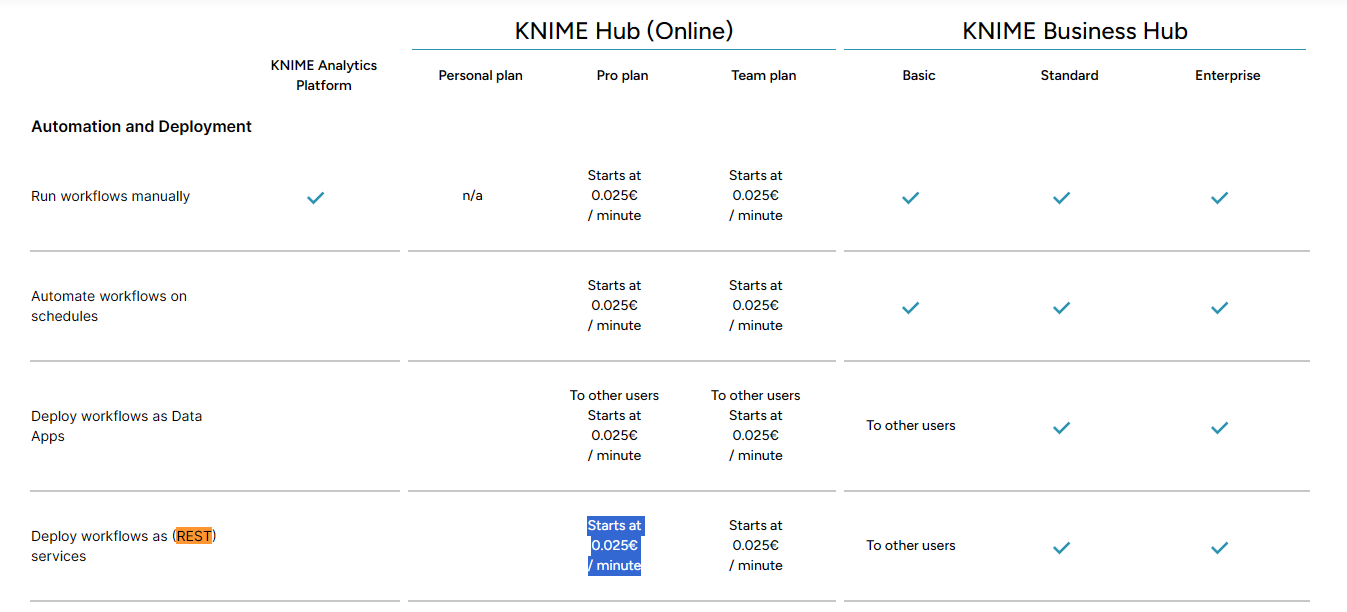Click the Team plan price for REST services
Image resolution: width=1347 pixels, height=612 pixels.
[755, 545]
